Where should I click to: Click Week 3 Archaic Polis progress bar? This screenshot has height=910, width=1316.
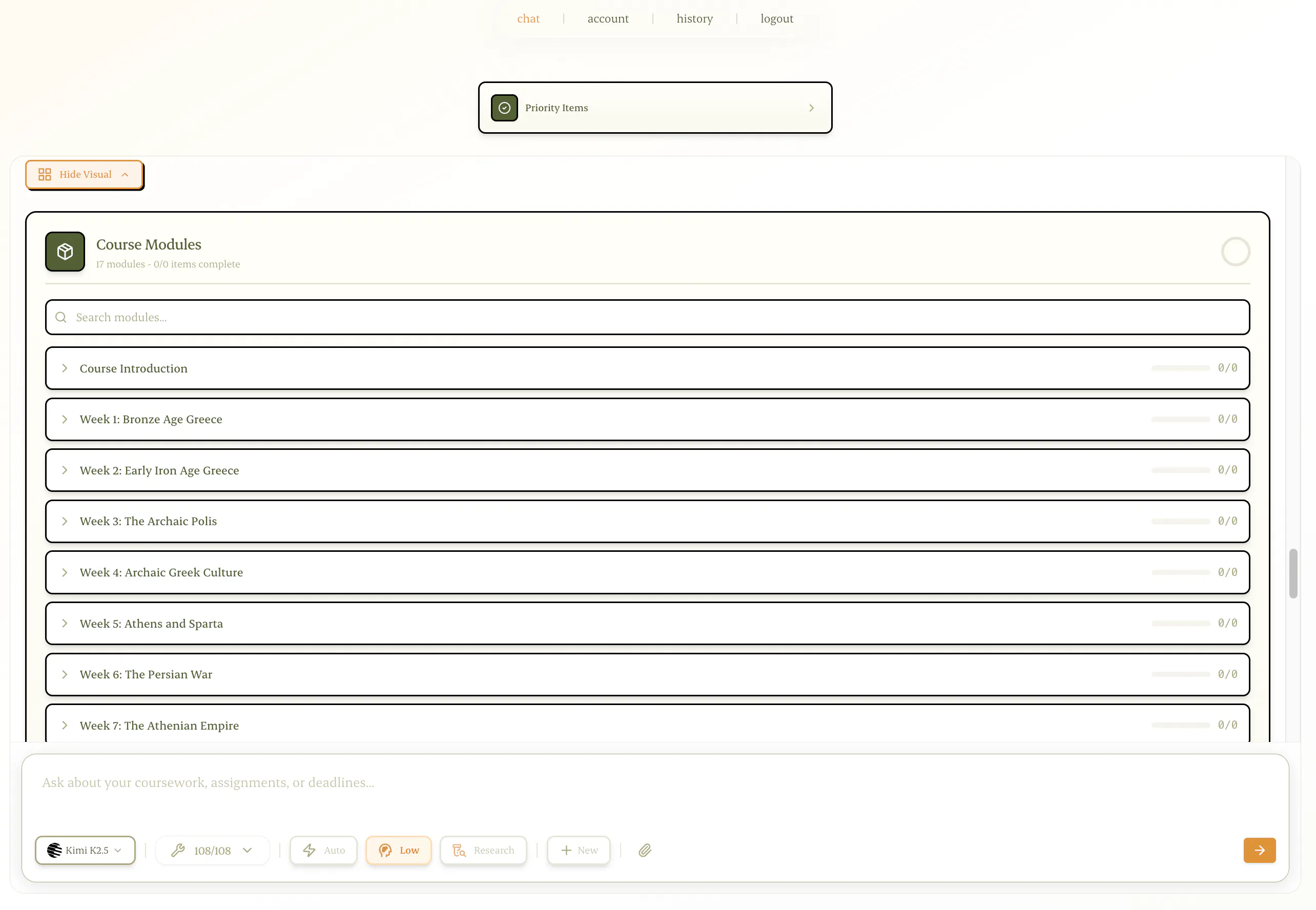[x=1180, y=521]
